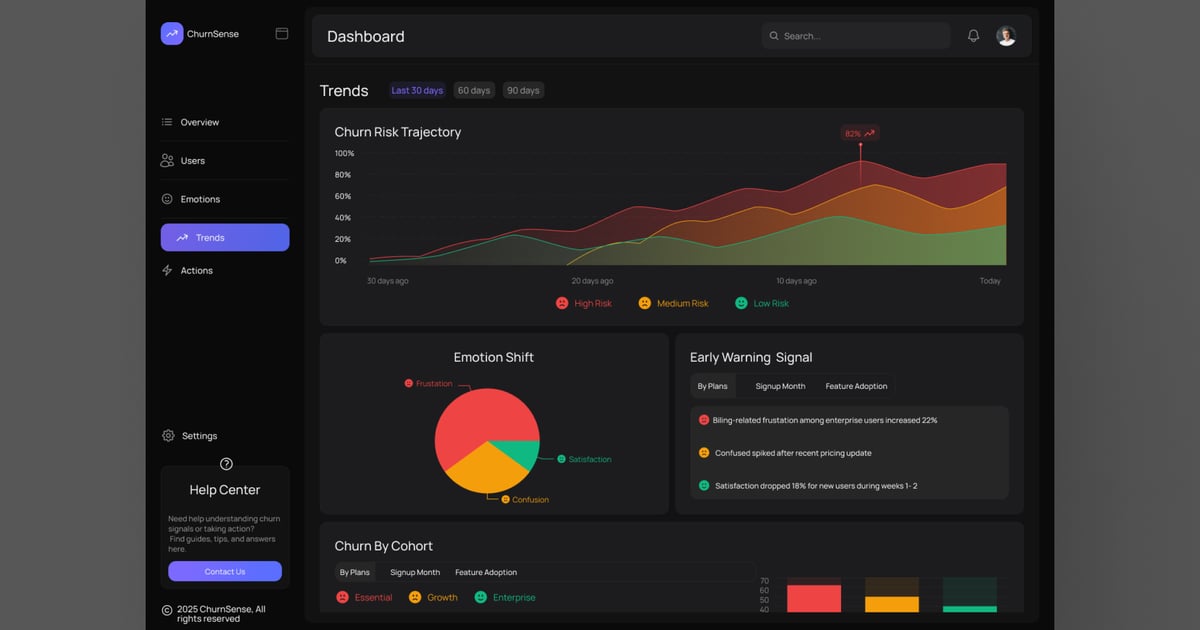Open notifications with the bell icon
The height and width of the screenshot is (630, 1200).
point(973,36)
